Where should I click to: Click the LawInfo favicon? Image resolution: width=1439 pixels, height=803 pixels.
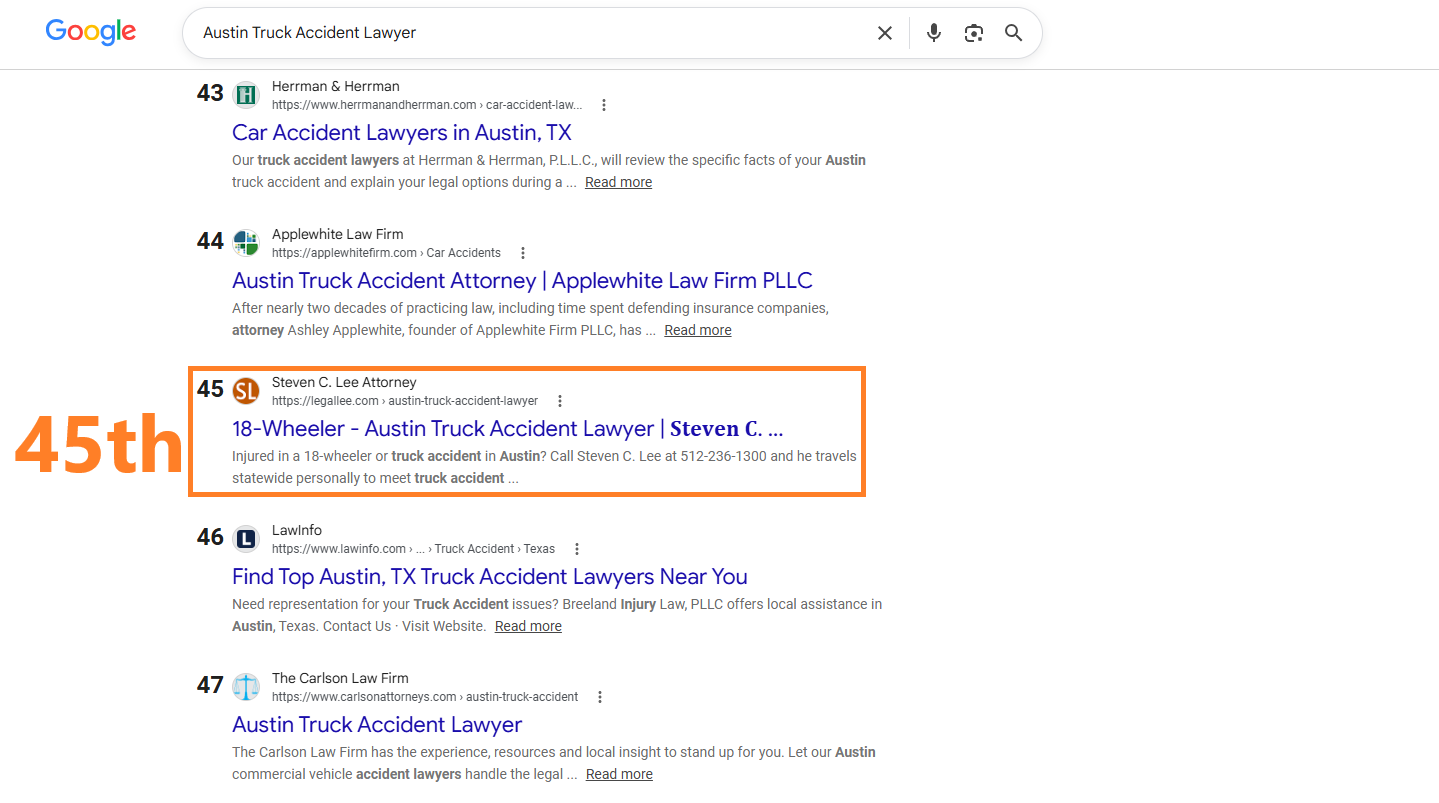(246, 539)
